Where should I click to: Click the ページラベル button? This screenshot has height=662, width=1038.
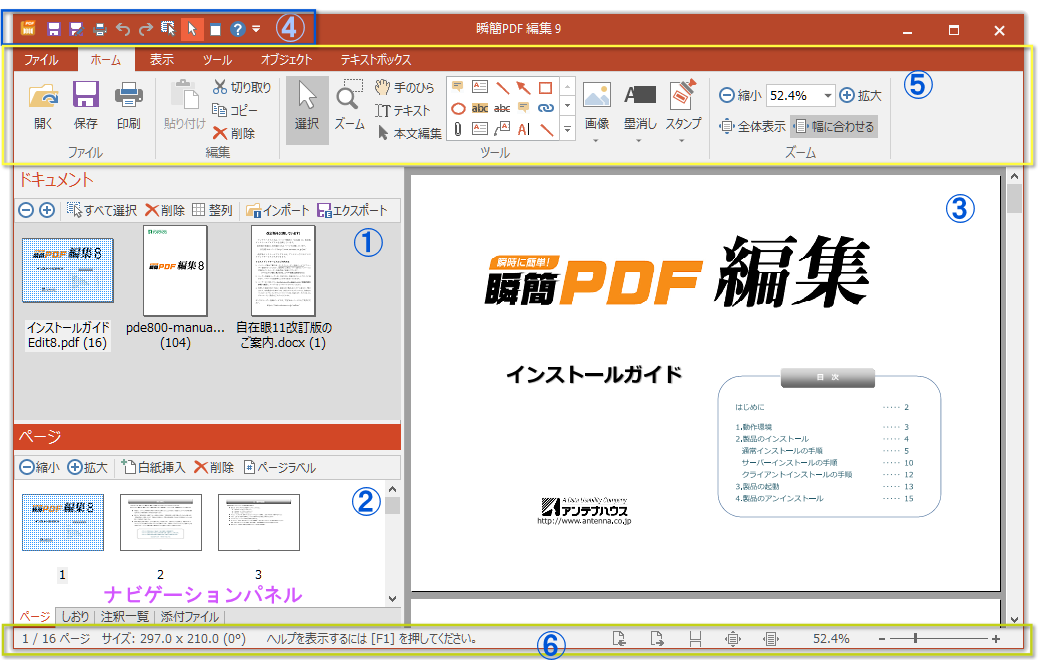(x=279, y=467)
